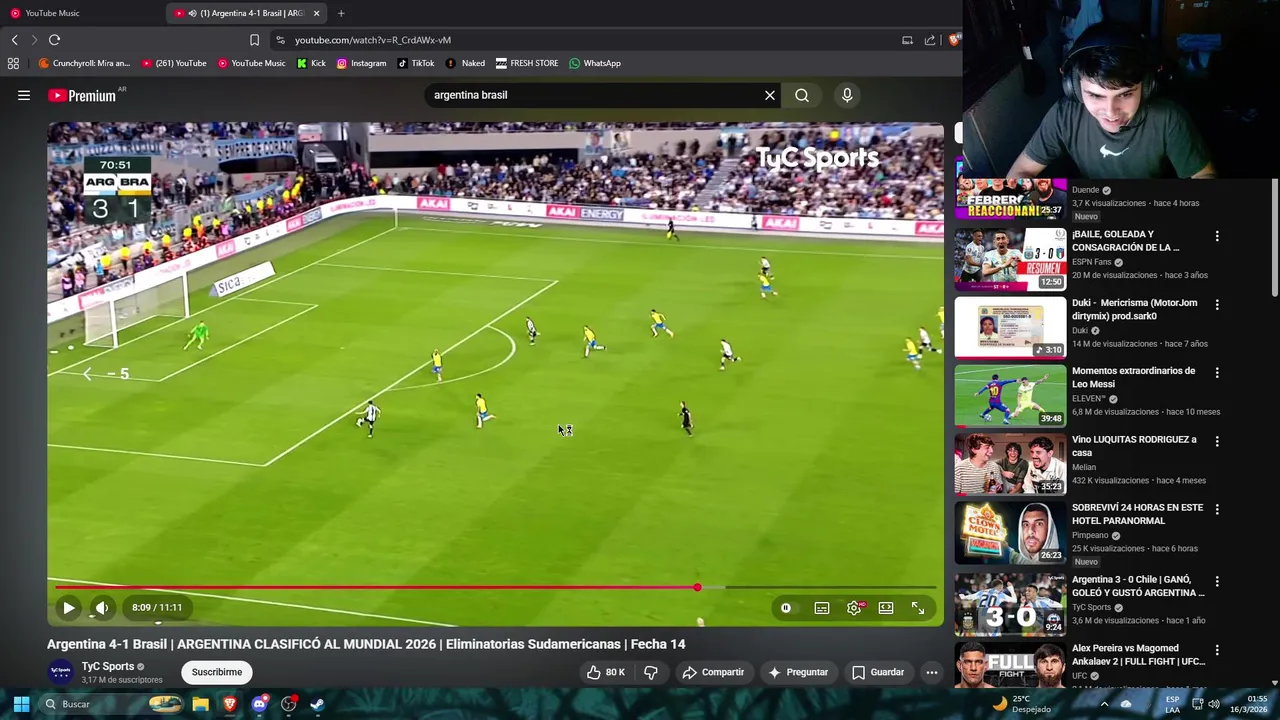Open Instagram bookmark
The image size is (1280, 720).
click(x=361, y=63)
